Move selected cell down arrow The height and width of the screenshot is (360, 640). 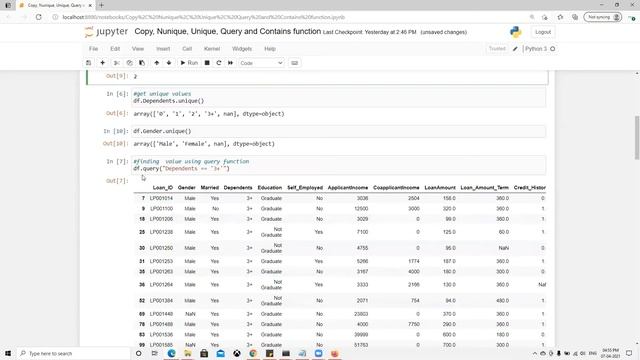169,63
